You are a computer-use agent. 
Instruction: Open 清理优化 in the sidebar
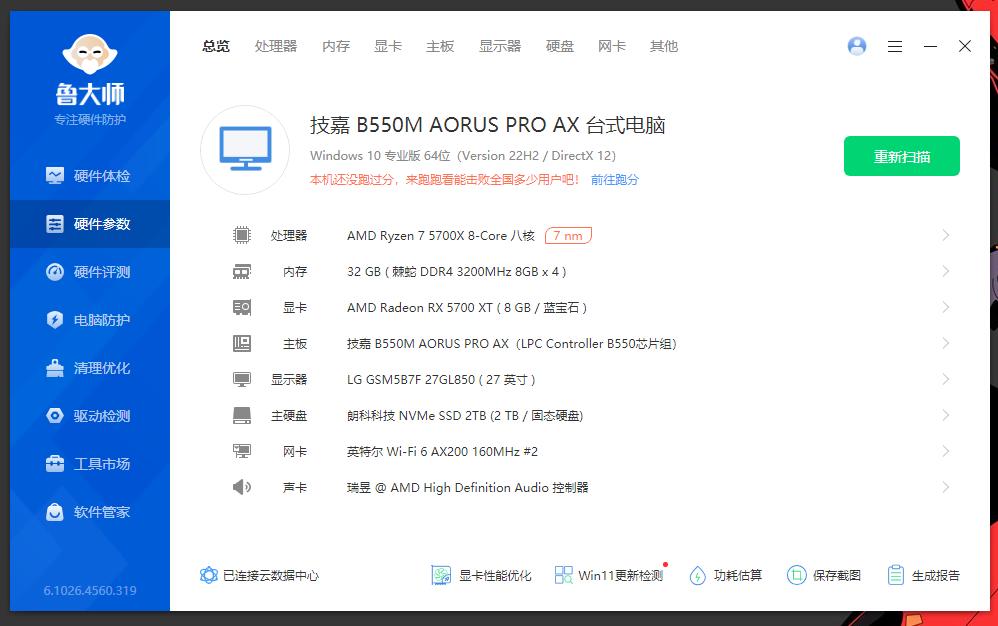(90, 368)
